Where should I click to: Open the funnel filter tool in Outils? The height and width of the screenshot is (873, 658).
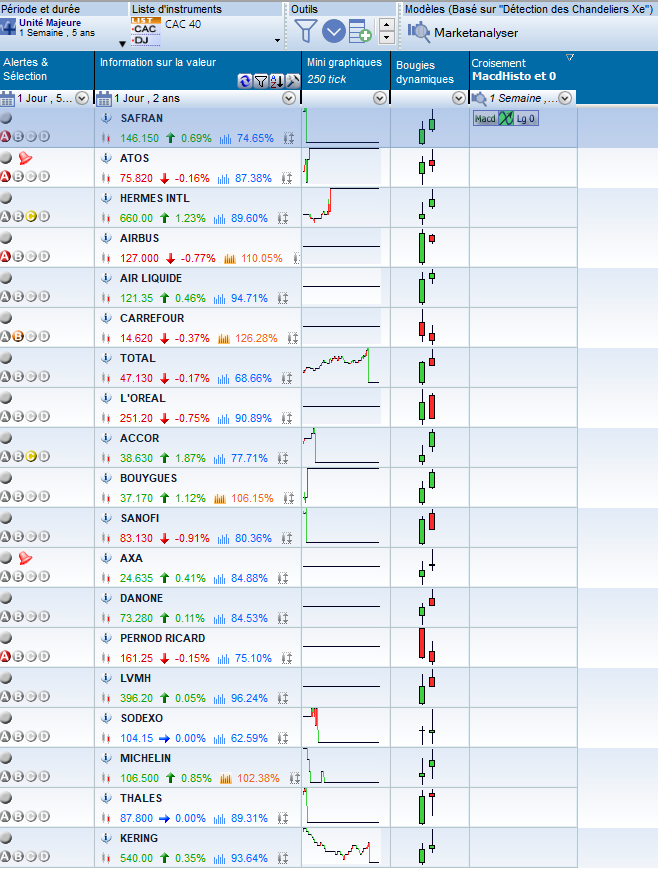305,31
